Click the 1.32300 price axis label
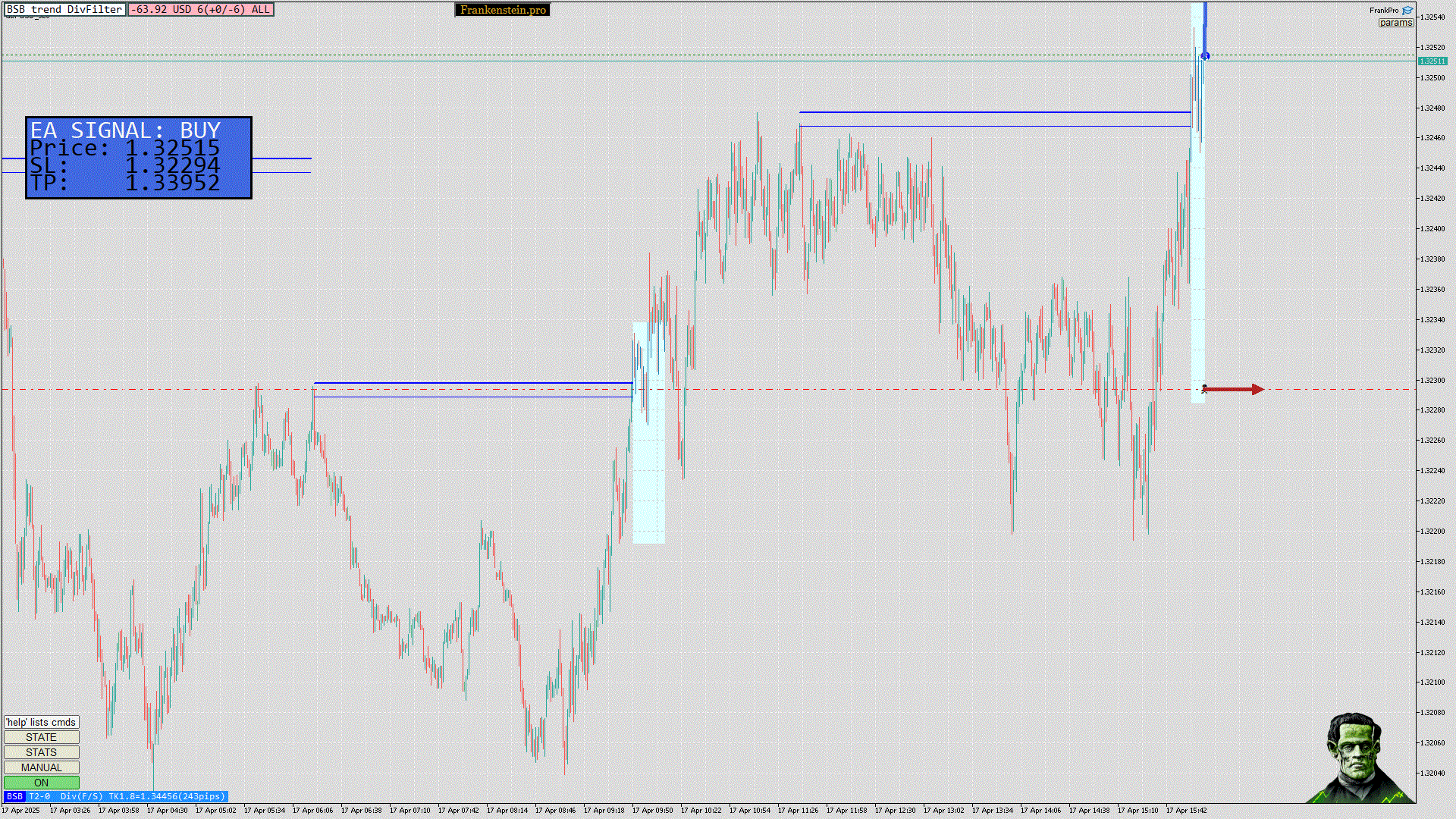 1432,380
